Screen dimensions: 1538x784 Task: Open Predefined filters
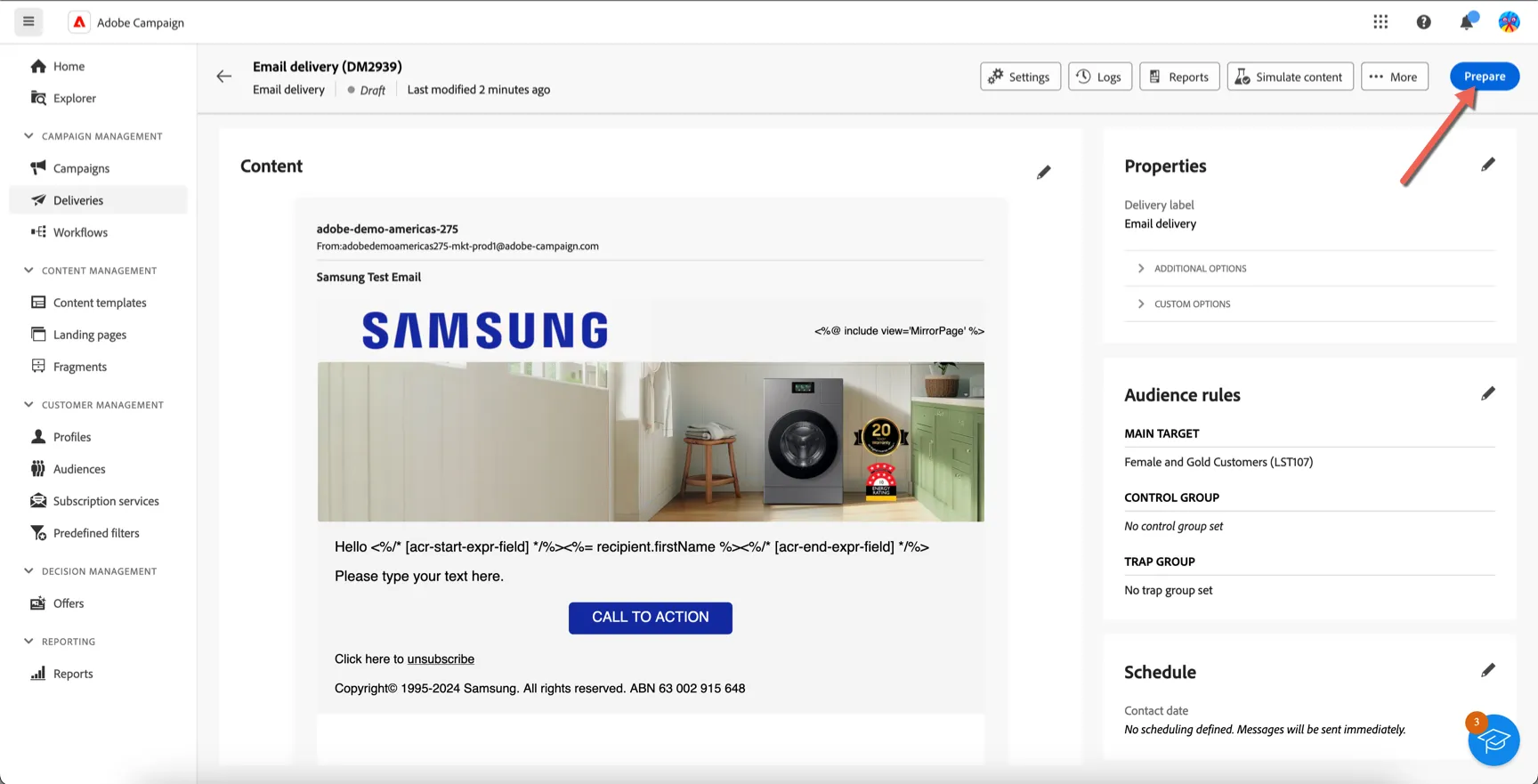(x=98, y=533)
